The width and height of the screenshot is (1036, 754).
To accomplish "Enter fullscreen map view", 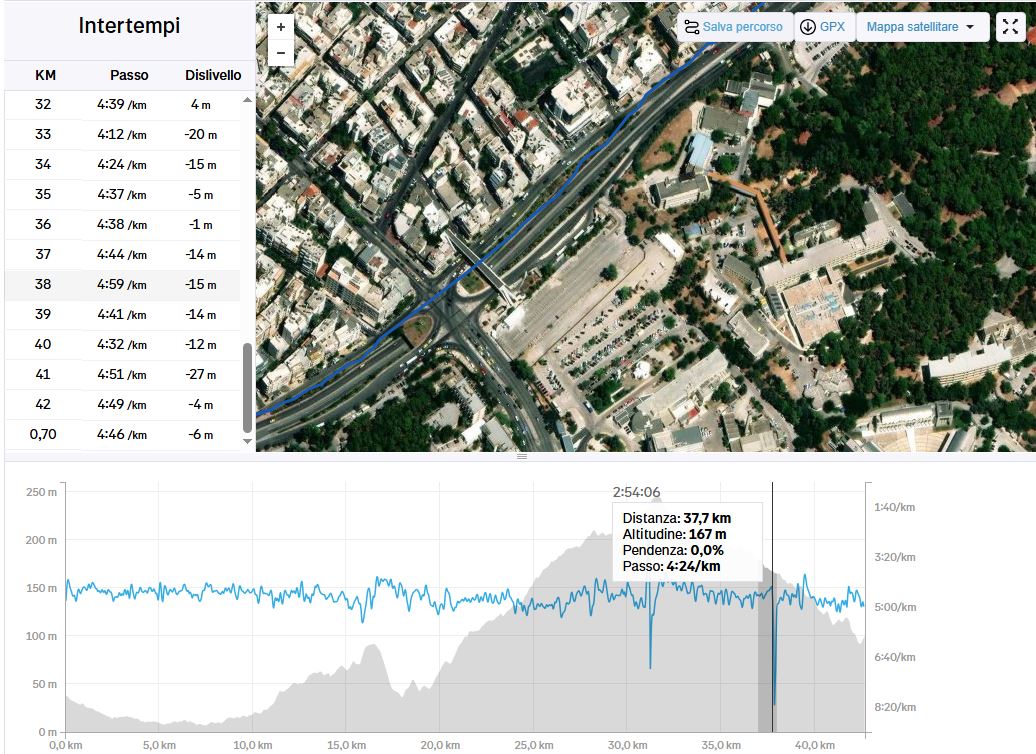I will [x=1010, y=27].
